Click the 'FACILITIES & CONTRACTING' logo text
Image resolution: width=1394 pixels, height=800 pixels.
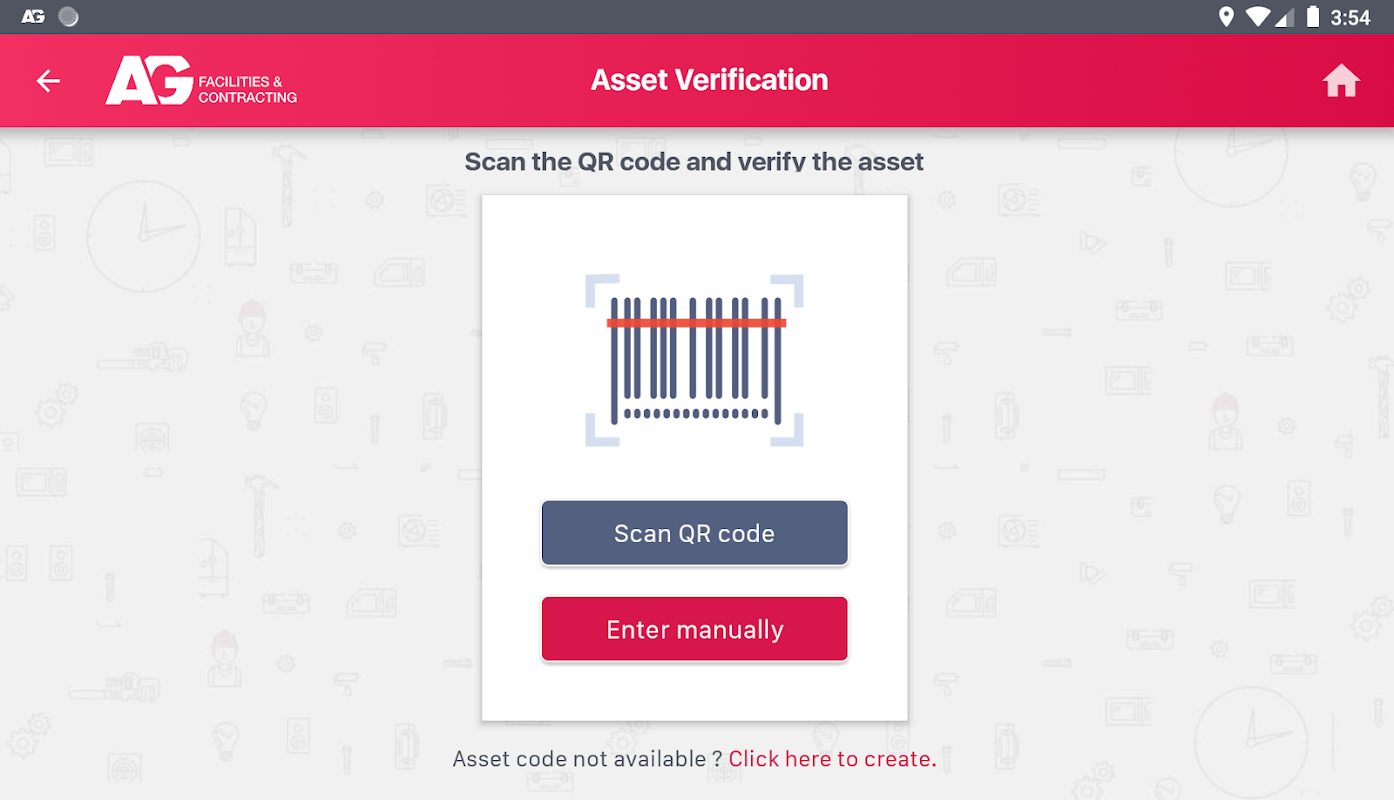tap(247, 89)
